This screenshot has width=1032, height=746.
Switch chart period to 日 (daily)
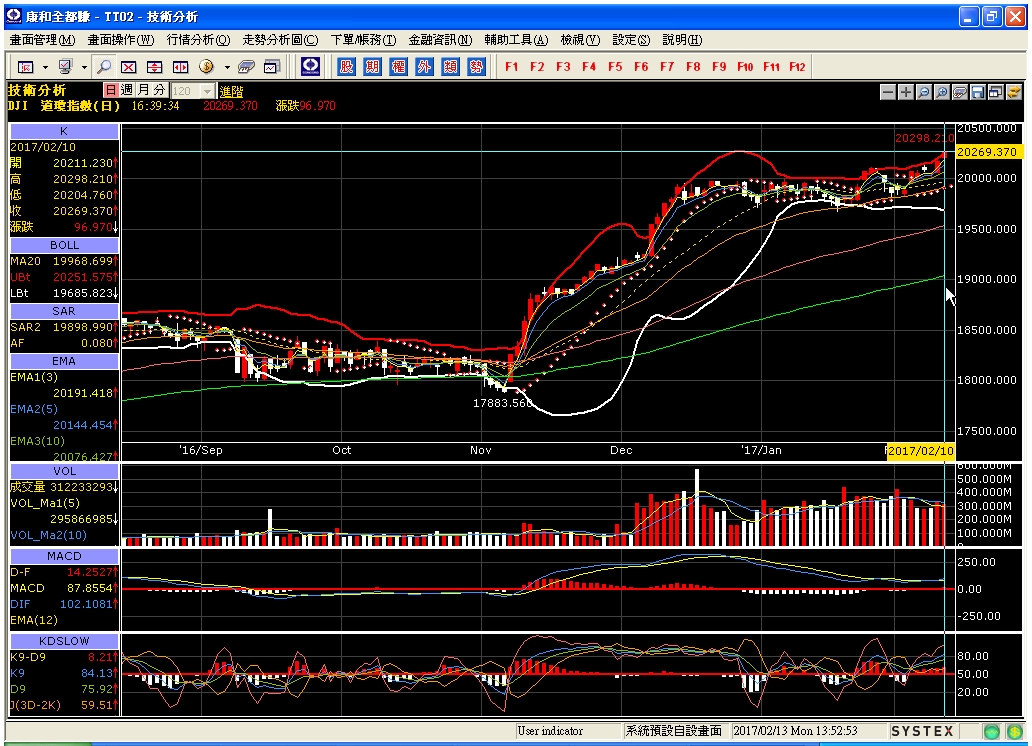click(x=111, y=90)
